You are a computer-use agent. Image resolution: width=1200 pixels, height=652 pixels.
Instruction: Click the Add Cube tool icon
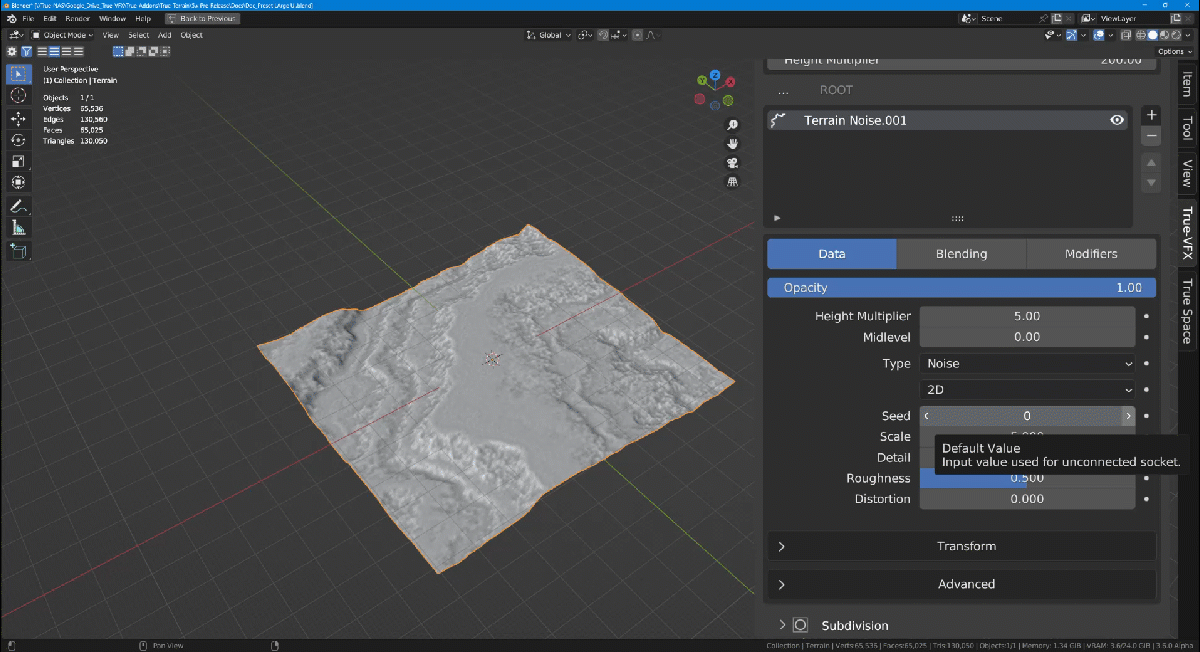click(18, 251)
